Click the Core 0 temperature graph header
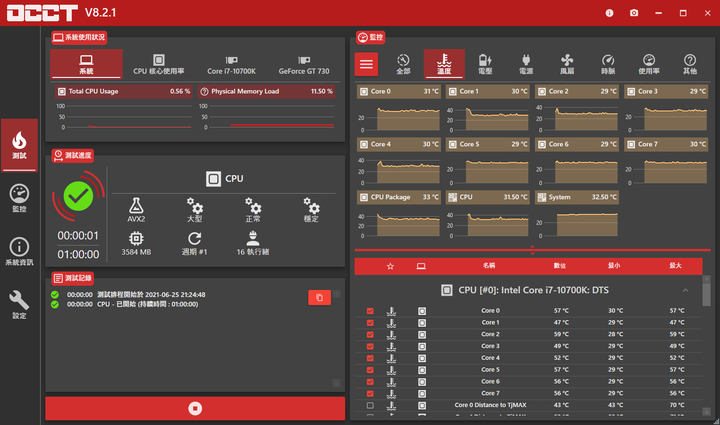The image size is (720, 425). (399, 91)
